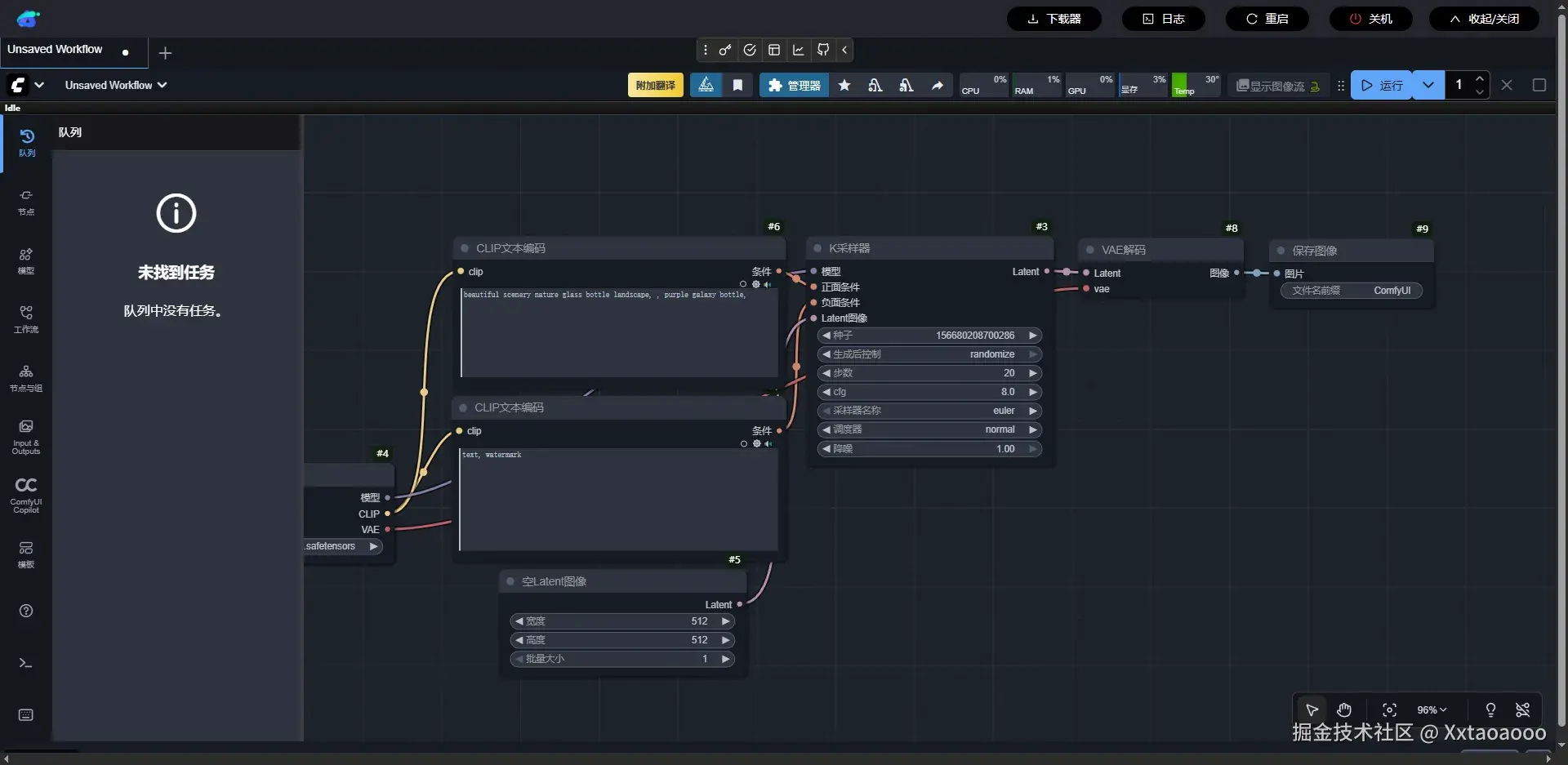
Task: Open the Input & Outputs sidebar panel
Action: (x=26, y=437)
